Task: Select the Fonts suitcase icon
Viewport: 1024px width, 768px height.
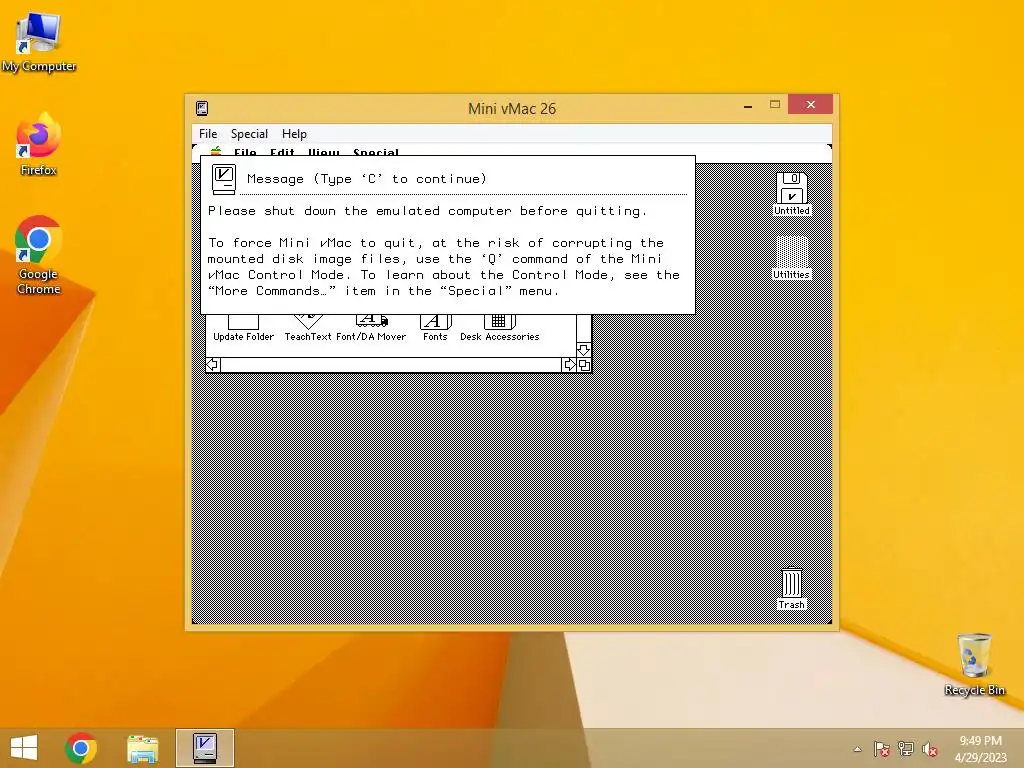Action: coord(435,328)
